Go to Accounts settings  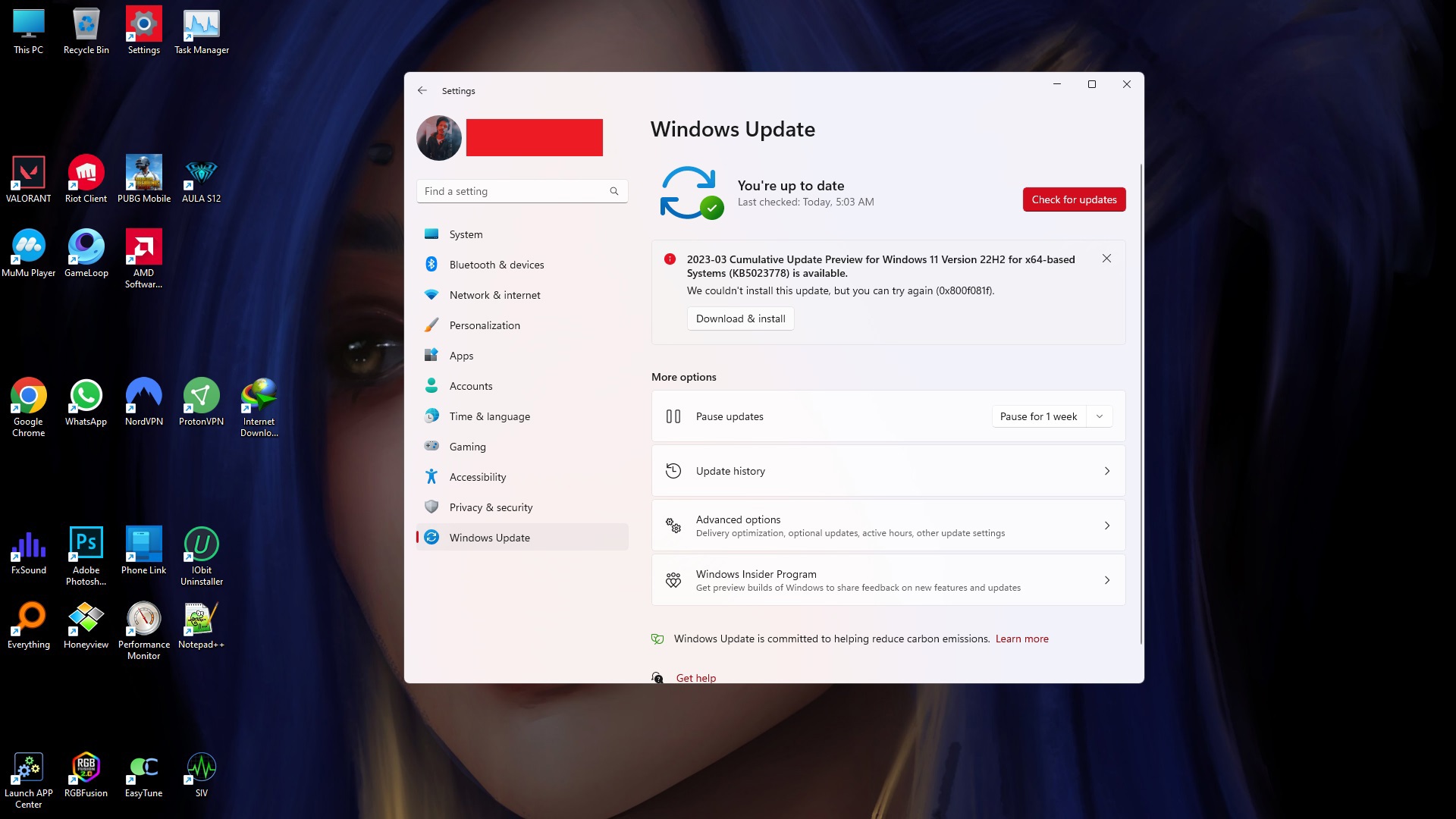[522, 386]
